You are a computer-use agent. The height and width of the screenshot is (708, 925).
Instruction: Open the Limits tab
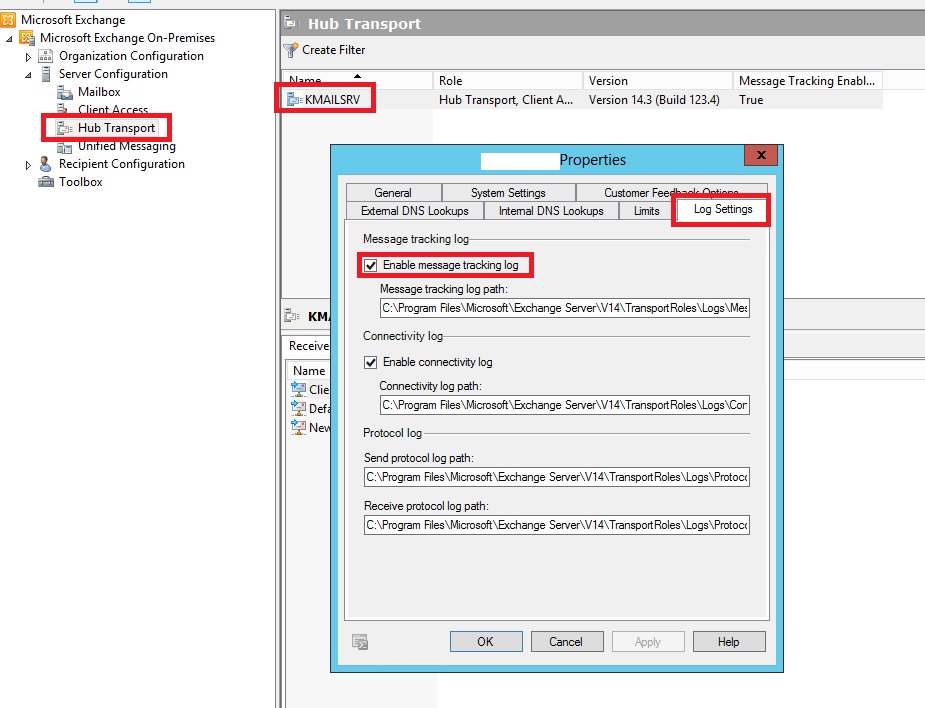click(646, 211)
